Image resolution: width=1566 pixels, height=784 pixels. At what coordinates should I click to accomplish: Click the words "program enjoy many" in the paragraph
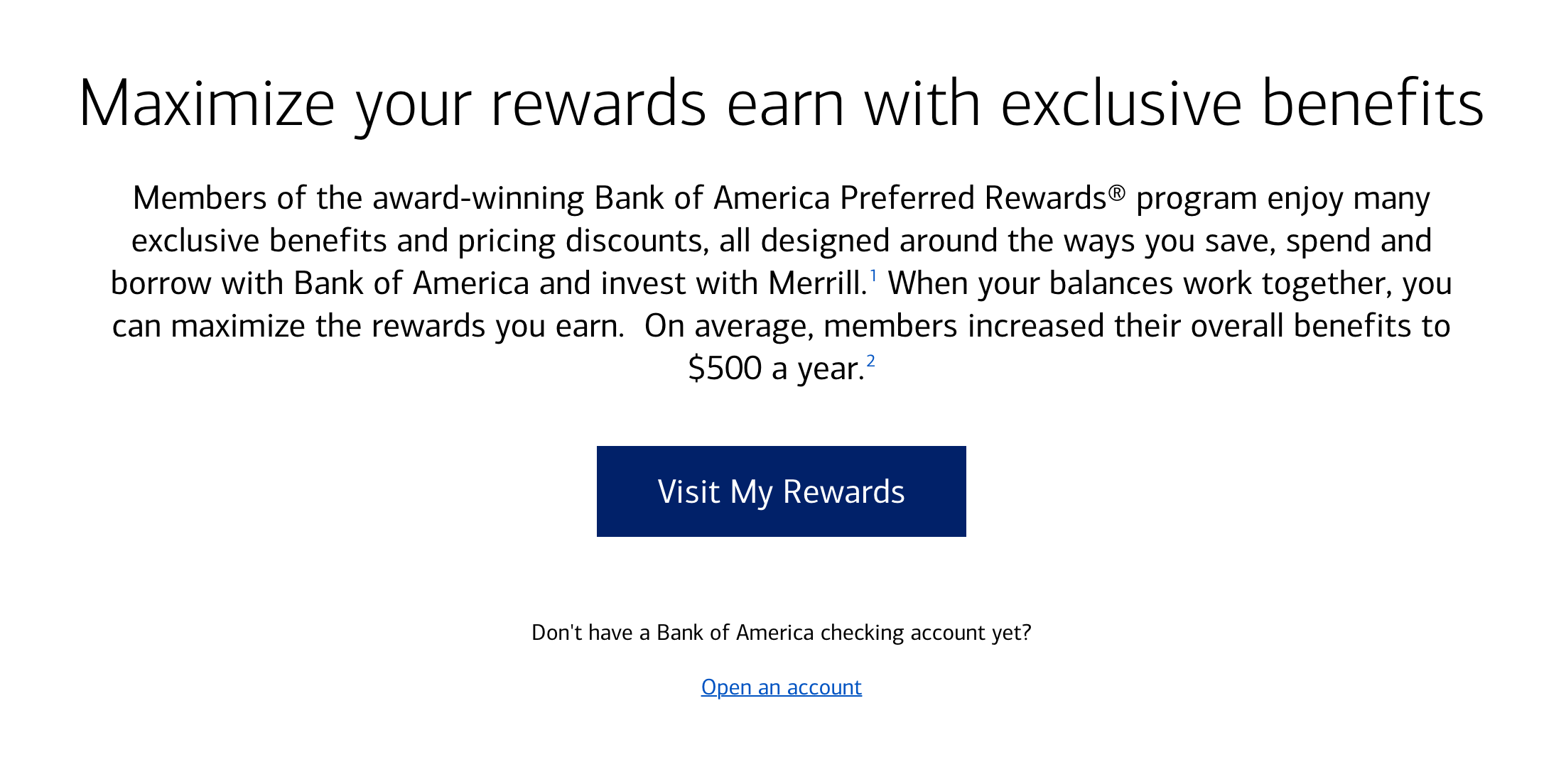(x=1282, y=198)
